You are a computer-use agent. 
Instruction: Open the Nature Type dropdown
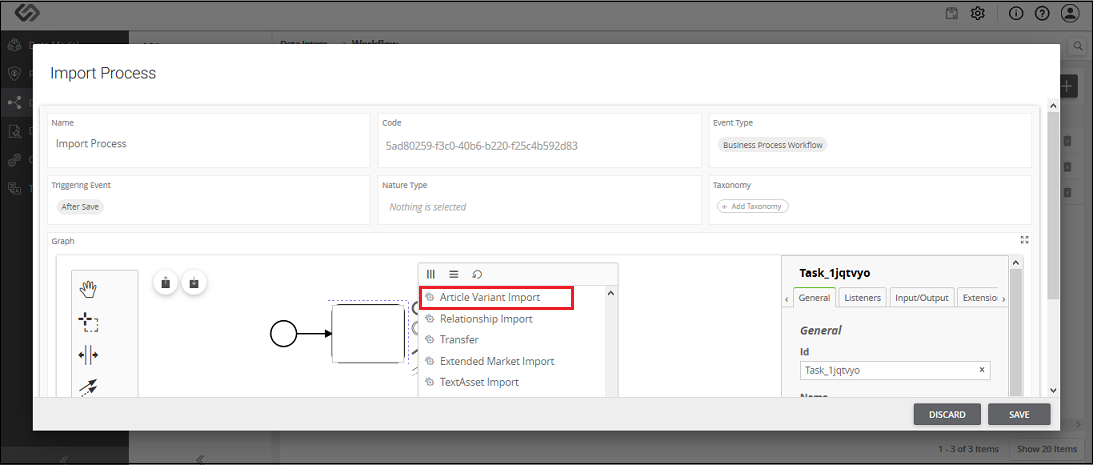point(540,206)
